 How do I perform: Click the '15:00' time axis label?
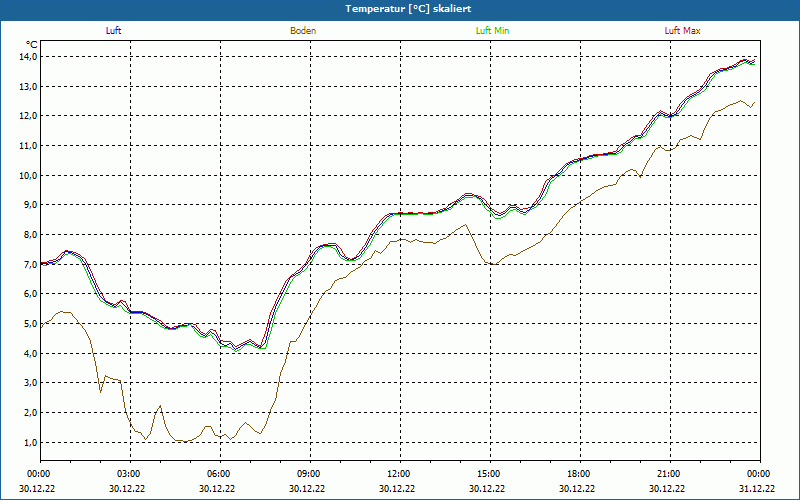tap(489, 474)
